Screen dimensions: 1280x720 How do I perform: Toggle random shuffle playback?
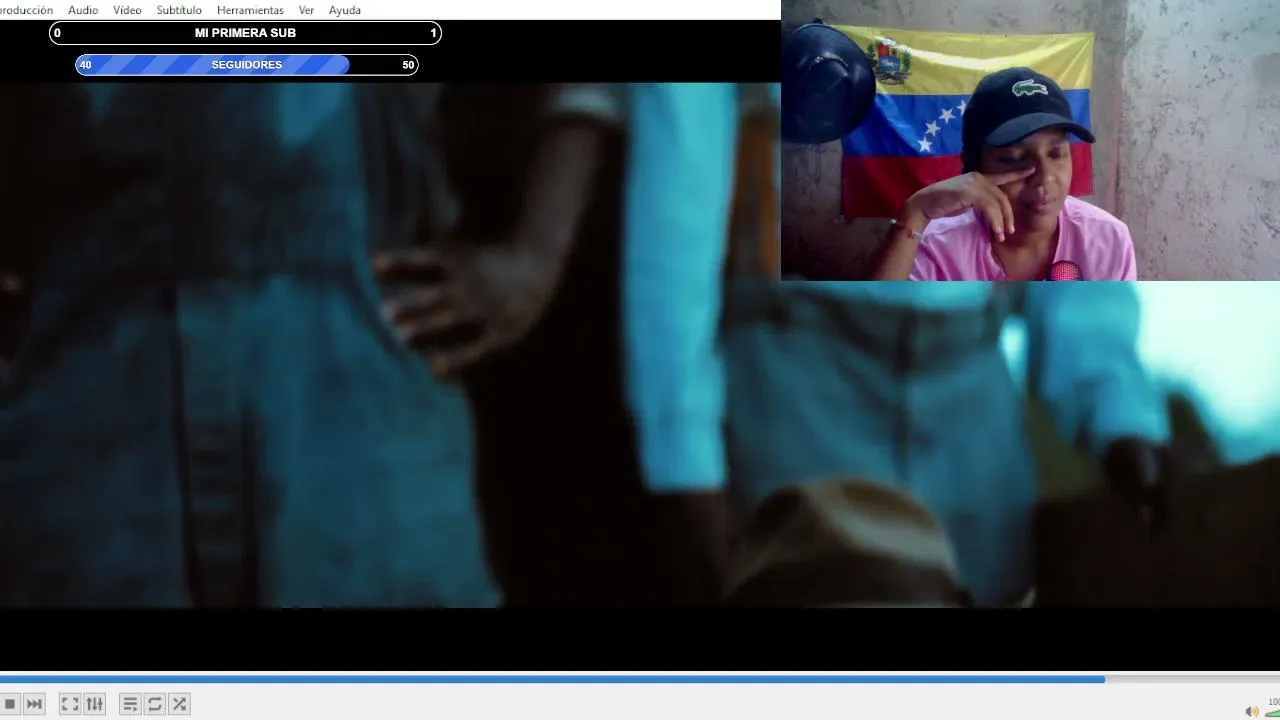(180, 704)
